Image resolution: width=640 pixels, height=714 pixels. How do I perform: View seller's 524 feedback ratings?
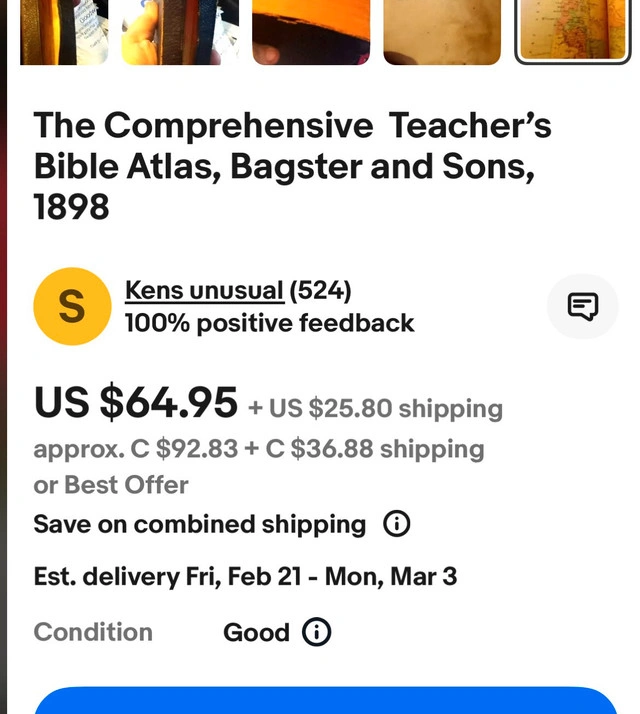coord(320,291)
